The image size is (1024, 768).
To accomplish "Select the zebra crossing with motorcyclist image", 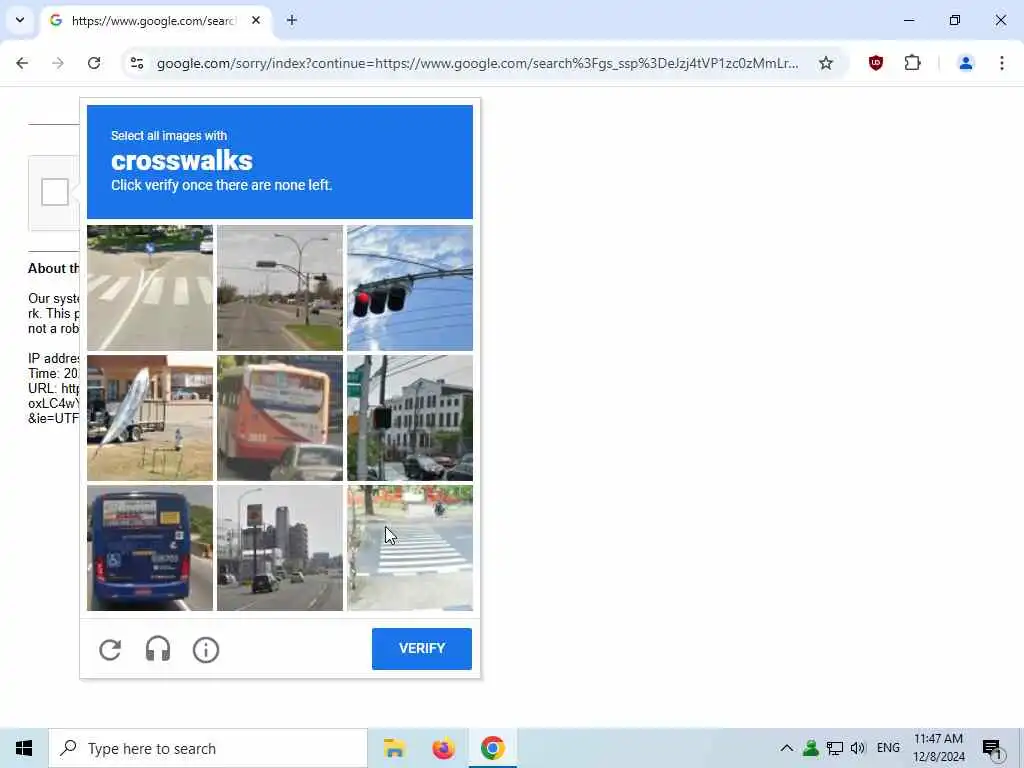I will (409, 548).
